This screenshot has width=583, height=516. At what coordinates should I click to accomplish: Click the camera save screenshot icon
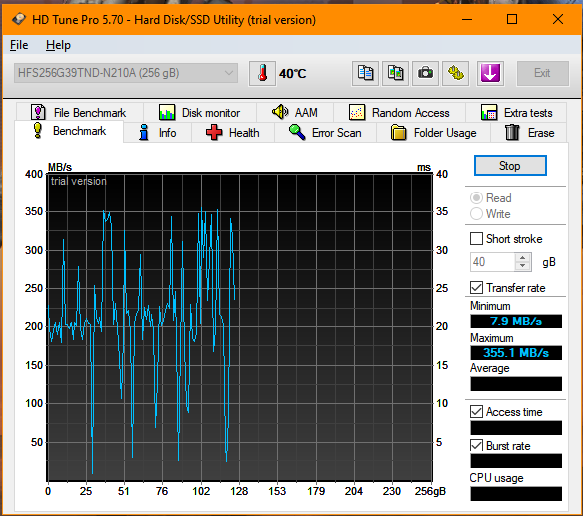(x=425, y=73)
